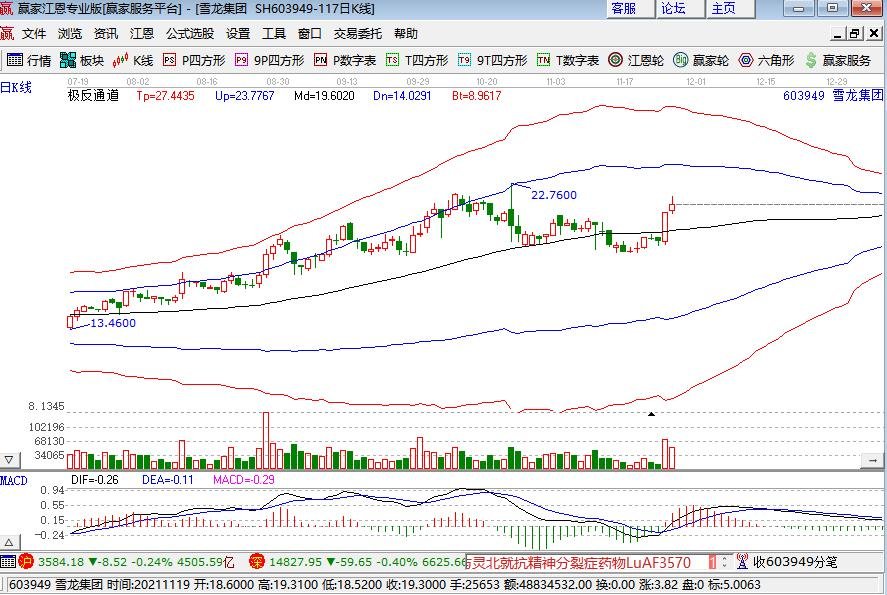Click the 客服 button

(630, 8)
